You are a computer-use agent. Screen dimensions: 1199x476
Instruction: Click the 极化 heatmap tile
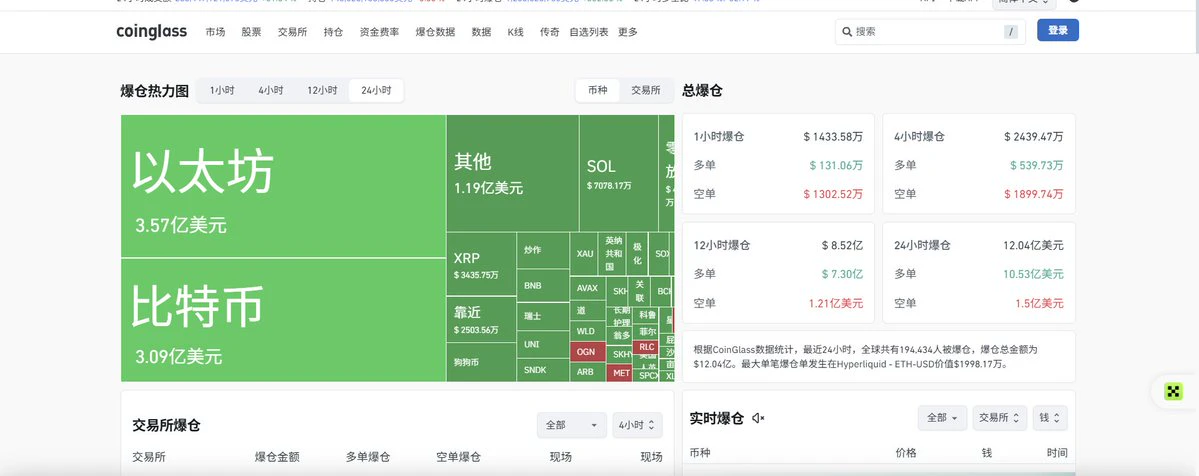(637, 253)
